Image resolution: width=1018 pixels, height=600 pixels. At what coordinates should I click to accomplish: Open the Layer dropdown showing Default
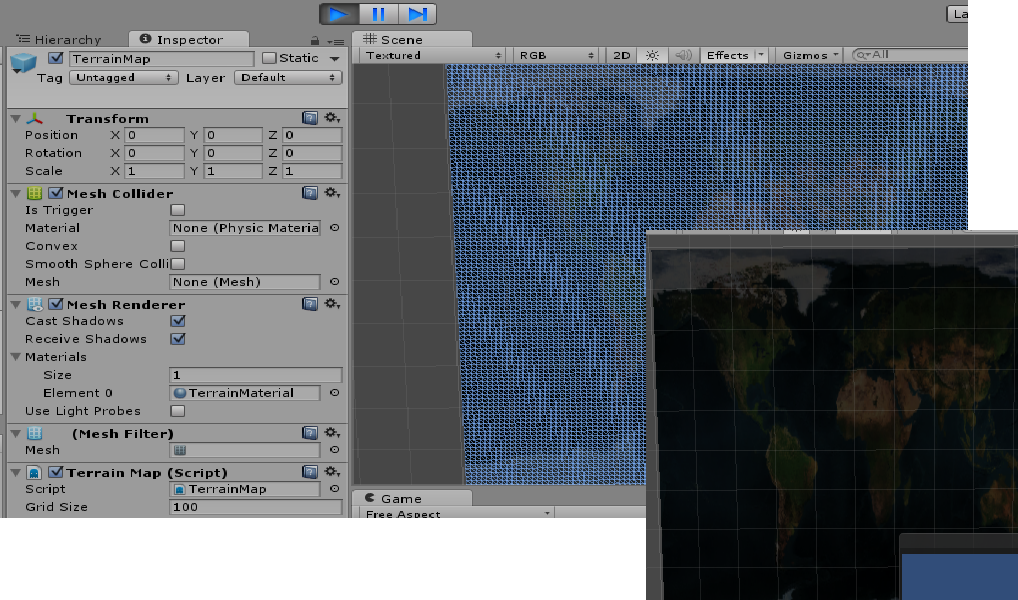[287, 77]
